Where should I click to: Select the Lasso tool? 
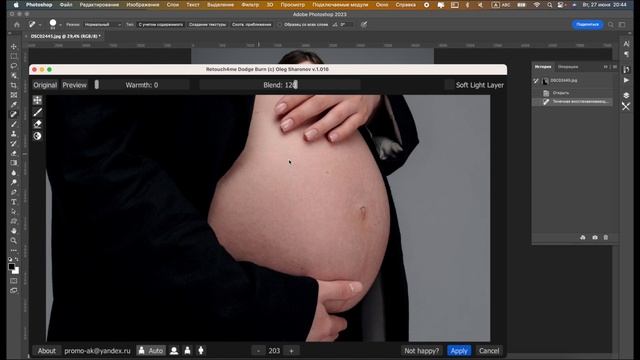click(x=14, y=66)
